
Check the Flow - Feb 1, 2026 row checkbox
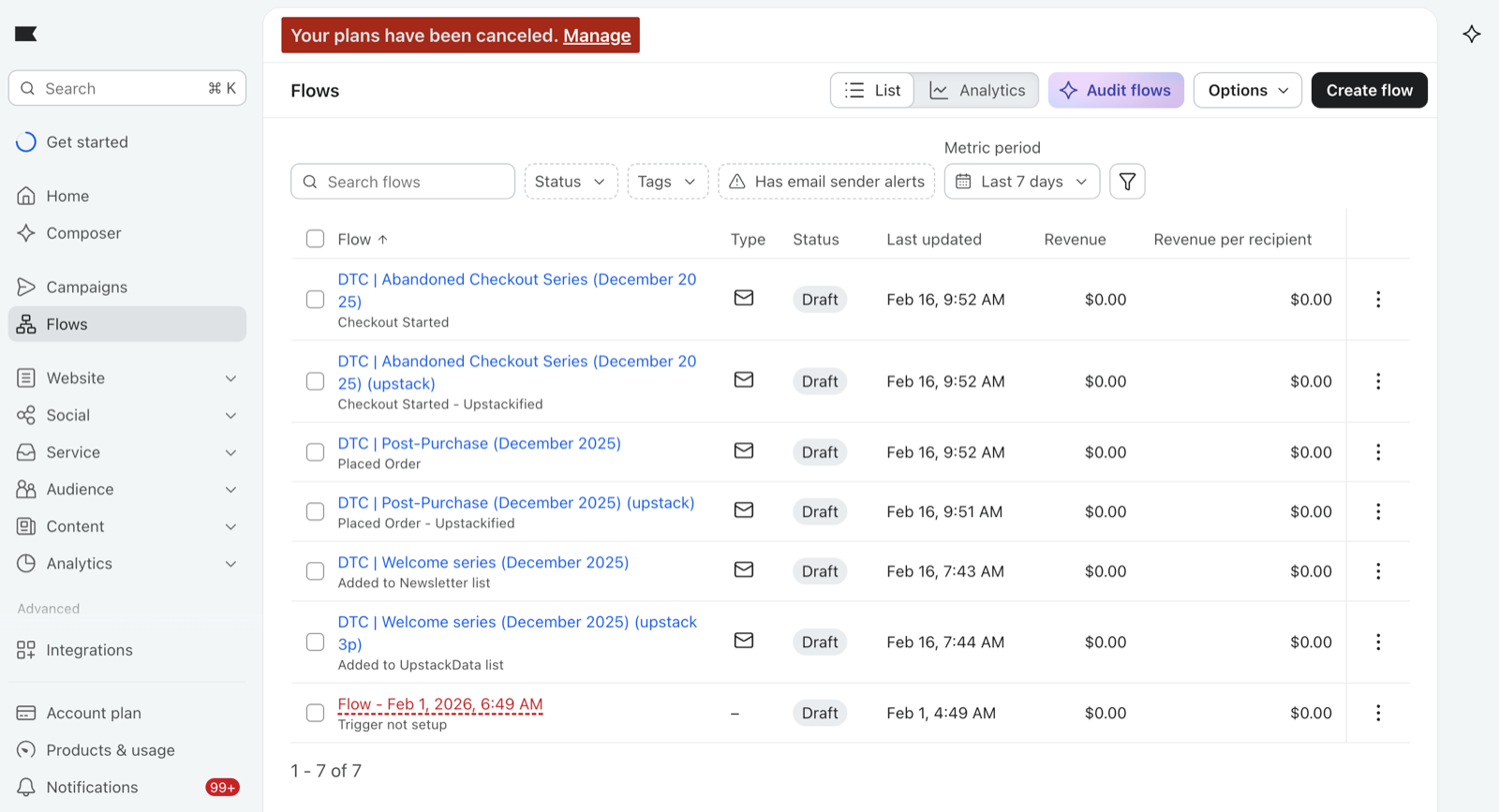pyautogui.click(x=315, y=713)
